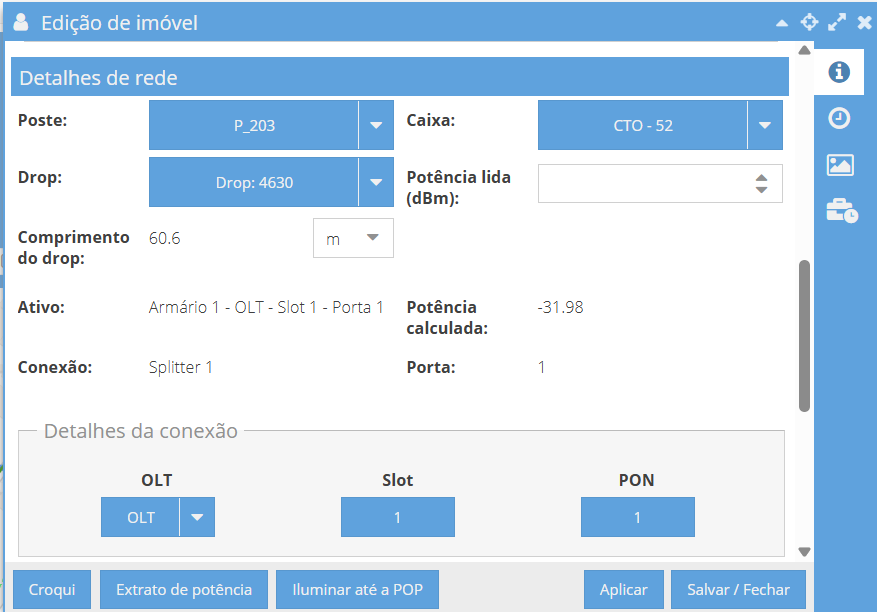877x612 pixels.
Task: Open the OLT selector dropdown arrow
Action: click(x=197, y=517)
